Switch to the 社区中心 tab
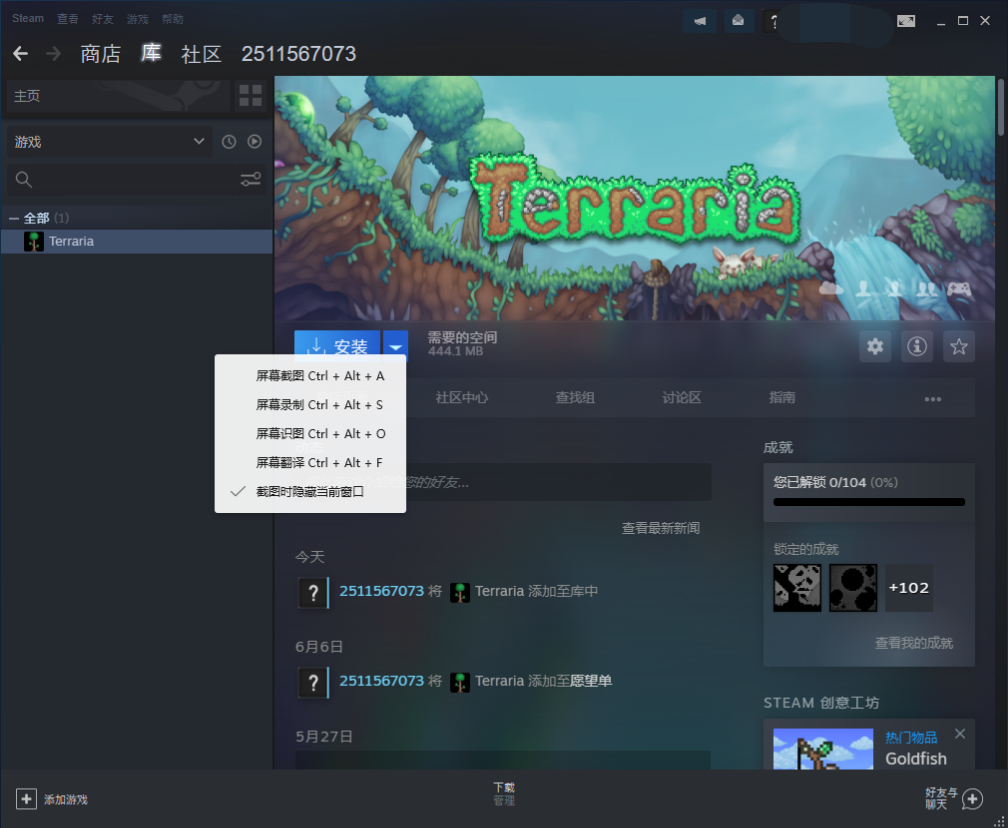Image resolution: width=1008 pixels, height=828 pixels. [462, 398]
